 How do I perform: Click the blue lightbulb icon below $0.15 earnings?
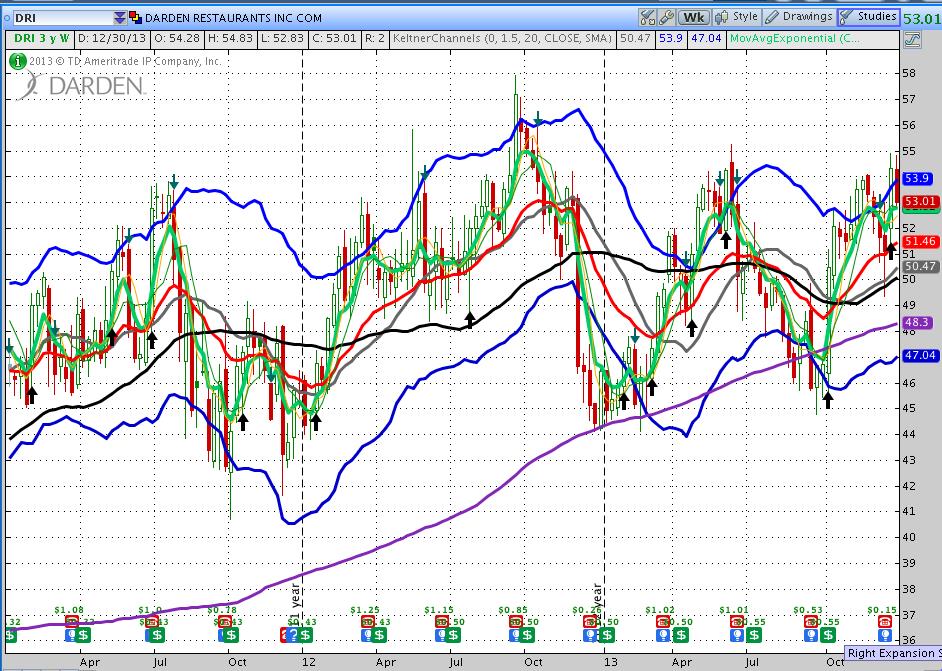click(885, 635)
